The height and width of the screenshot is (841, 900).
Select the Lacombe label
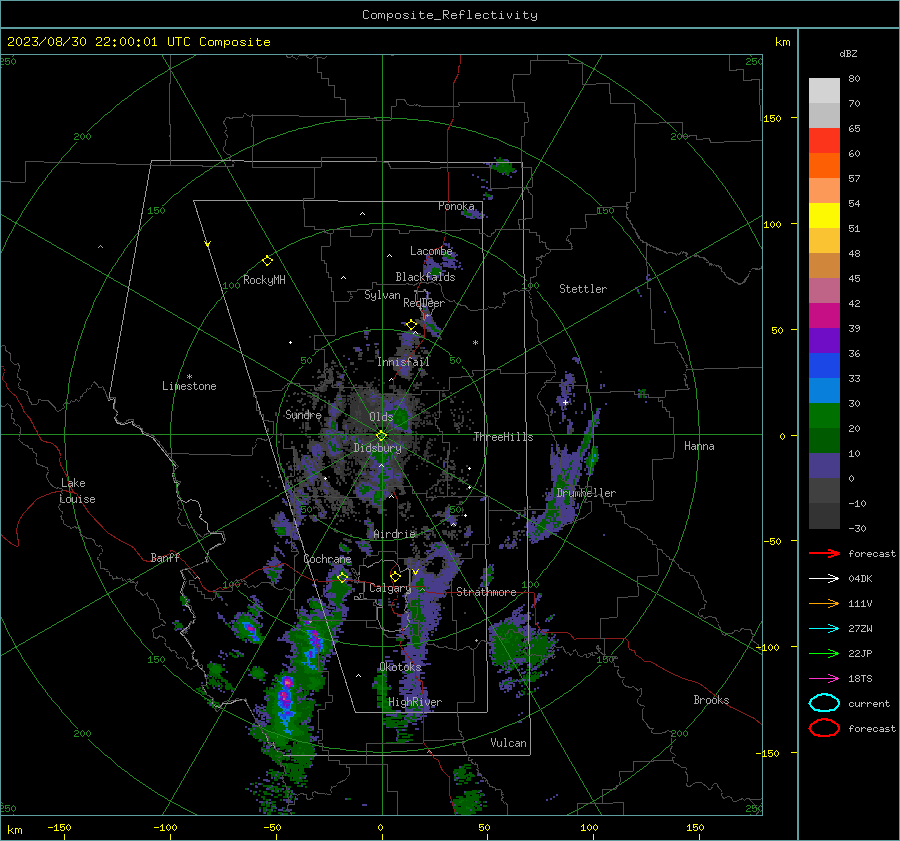point(431,251)
